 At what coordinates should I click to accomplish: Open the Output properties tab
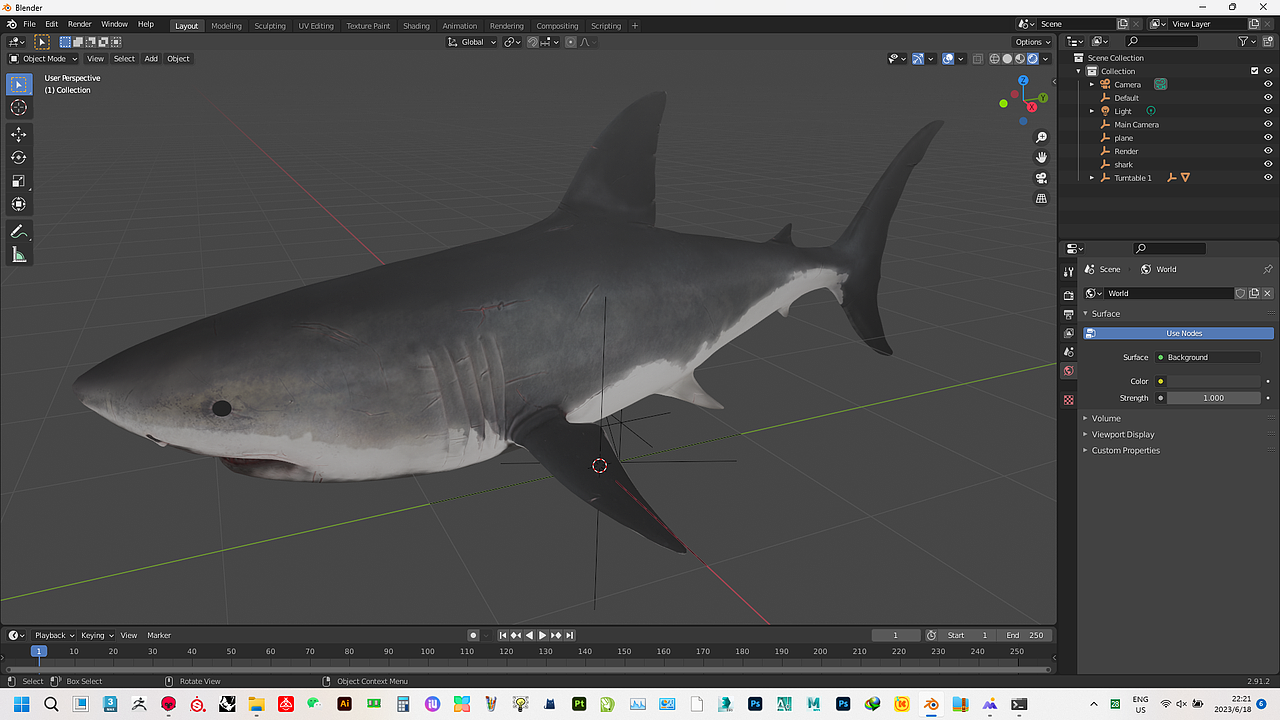click(x=1068, y=314)
